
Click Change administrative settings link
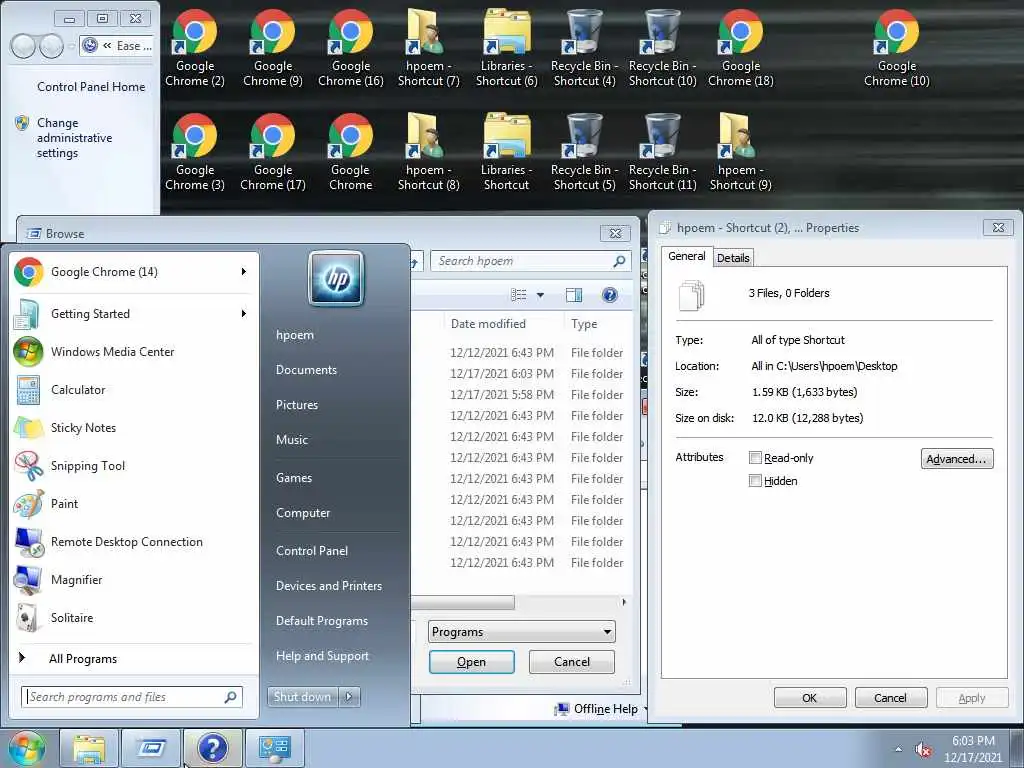pyautogui.click(x=74, y=138)
